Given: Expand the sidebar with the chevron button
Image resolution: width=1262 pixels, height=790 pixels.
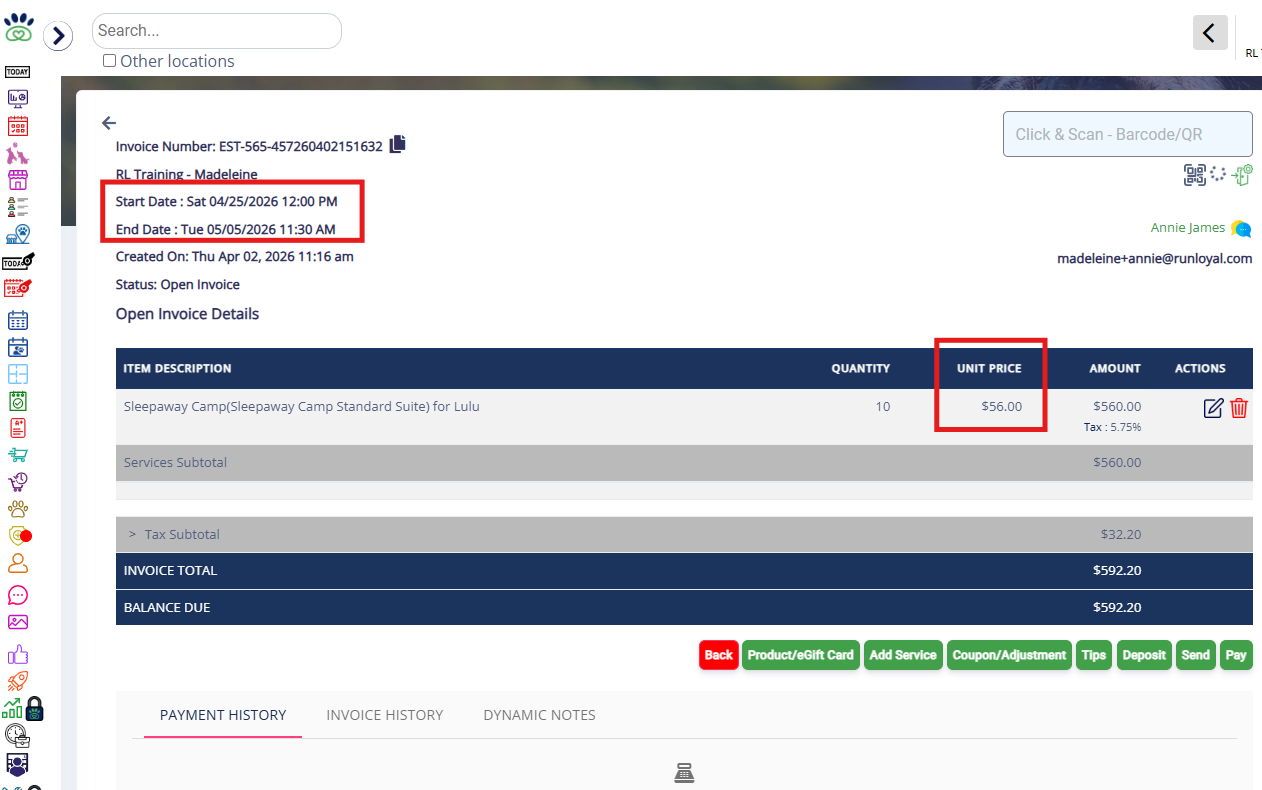Looking at the screenshot, I should tap(58, 37).
